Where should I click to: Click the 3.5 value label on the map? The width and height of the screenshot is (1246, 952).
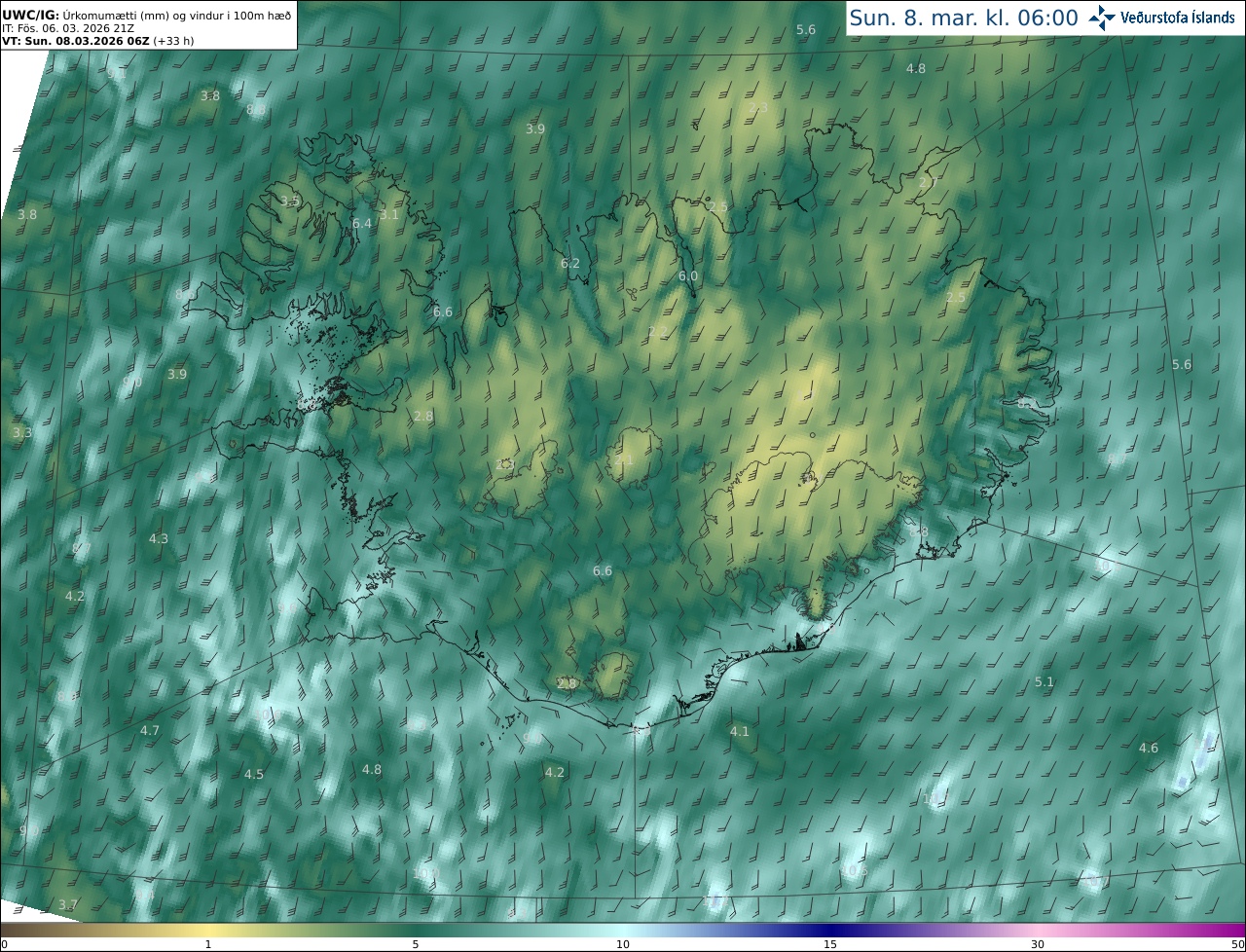290,201
